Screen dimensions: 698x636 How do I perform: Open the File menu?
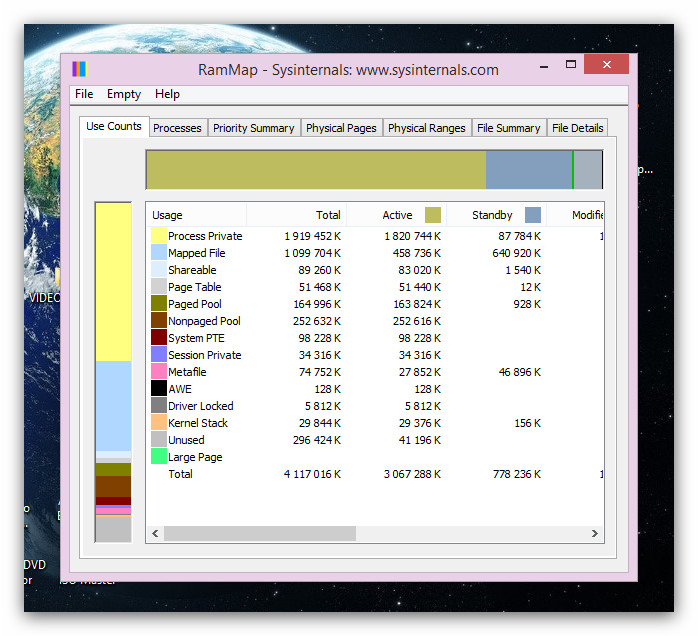point(84,94)
